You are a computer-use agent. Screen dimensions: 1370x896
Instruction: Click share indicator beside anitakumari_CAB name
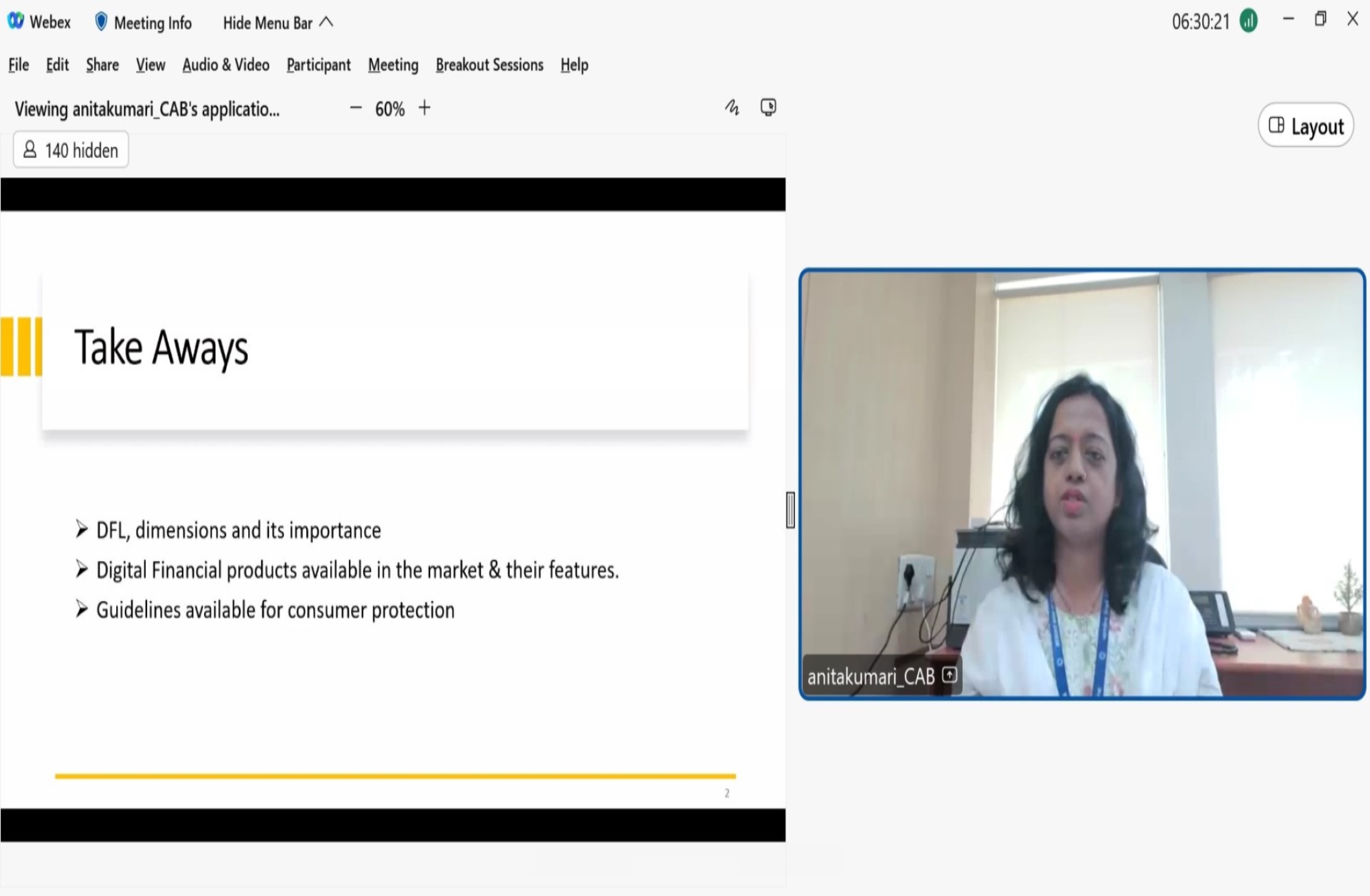[x=950, y=675]
